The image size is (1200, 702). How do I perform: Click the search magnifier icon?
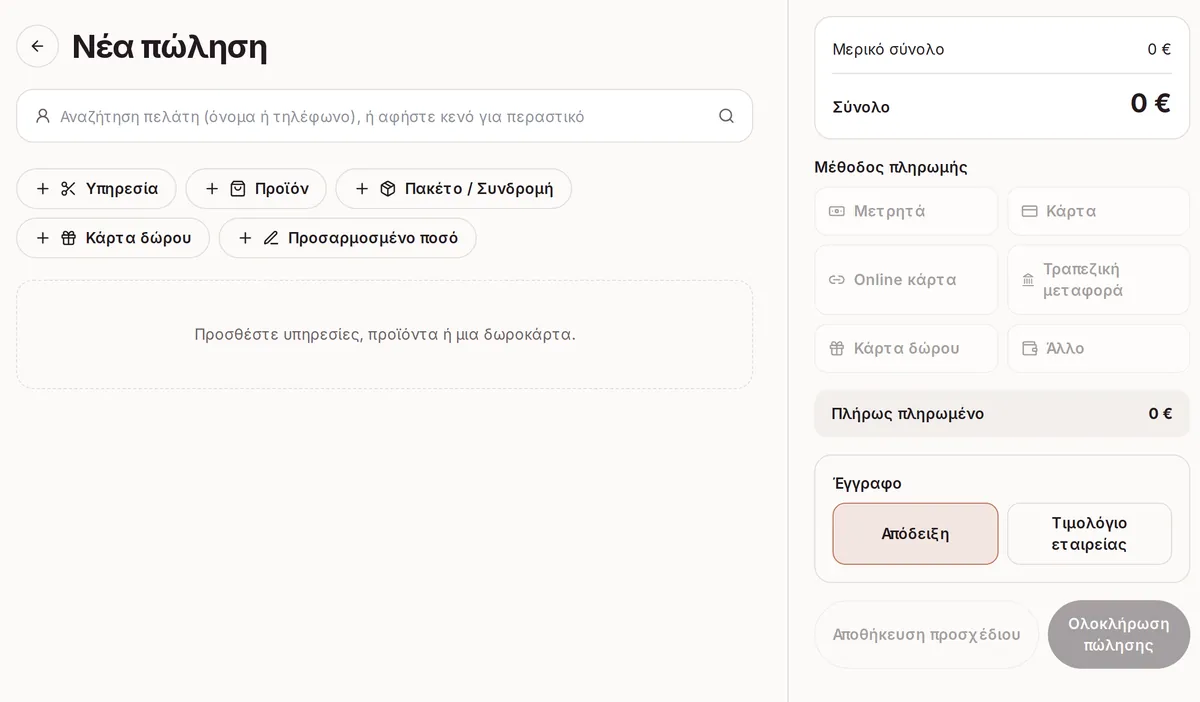(x=726, y=116)
